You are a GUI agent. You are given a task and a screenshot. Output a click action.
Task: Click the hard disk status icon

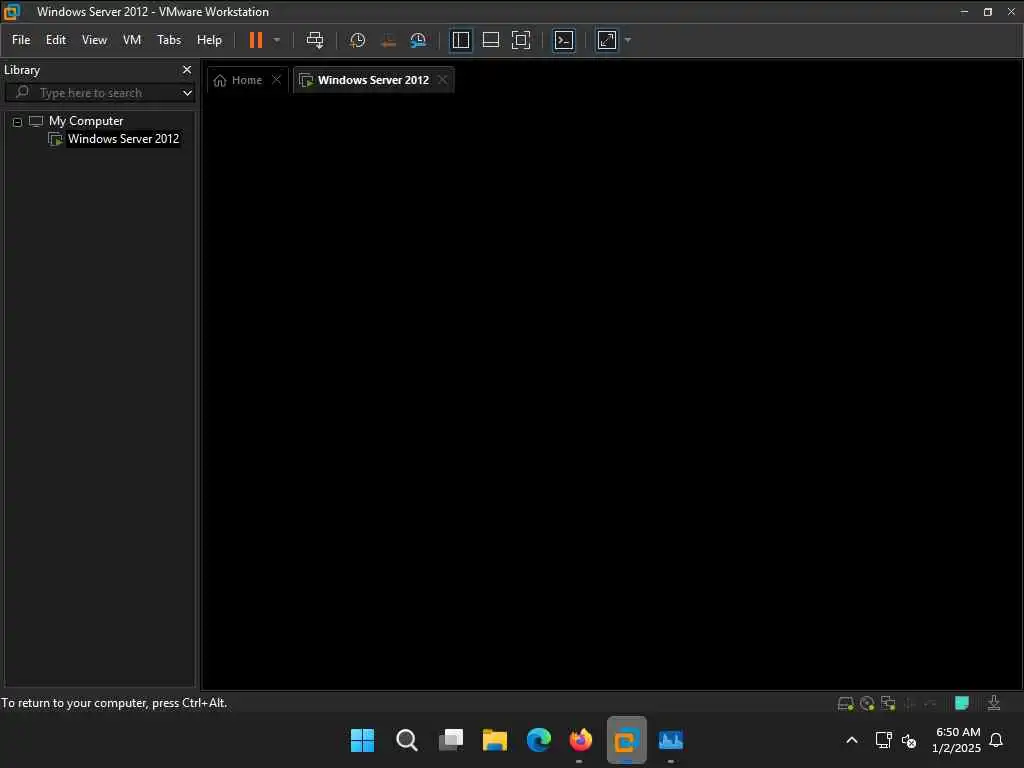coord(845,703)
